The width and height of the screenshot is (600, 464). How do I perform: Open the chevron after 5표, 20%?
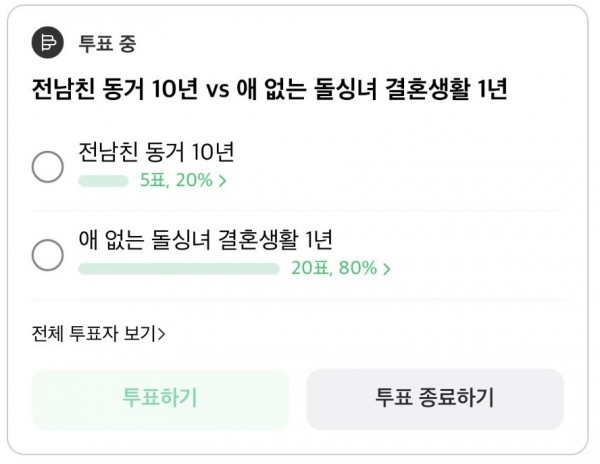[x=222, y=181]
